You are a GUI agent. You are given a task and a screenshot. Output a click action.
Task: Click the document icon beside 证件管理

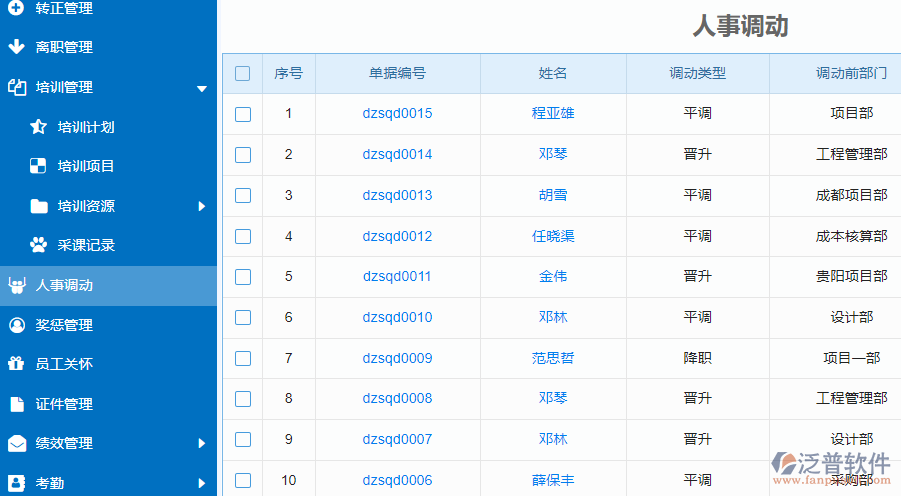16,404
